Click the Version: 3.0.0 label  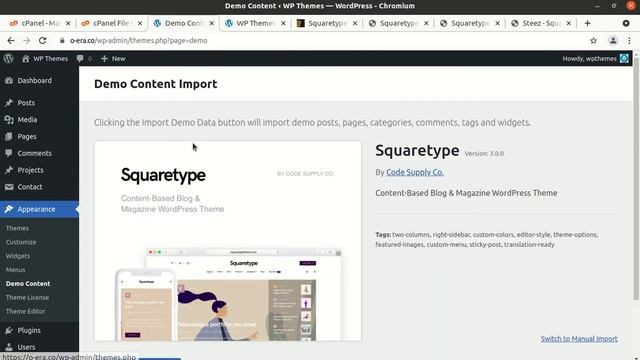[x=484, y=154]
